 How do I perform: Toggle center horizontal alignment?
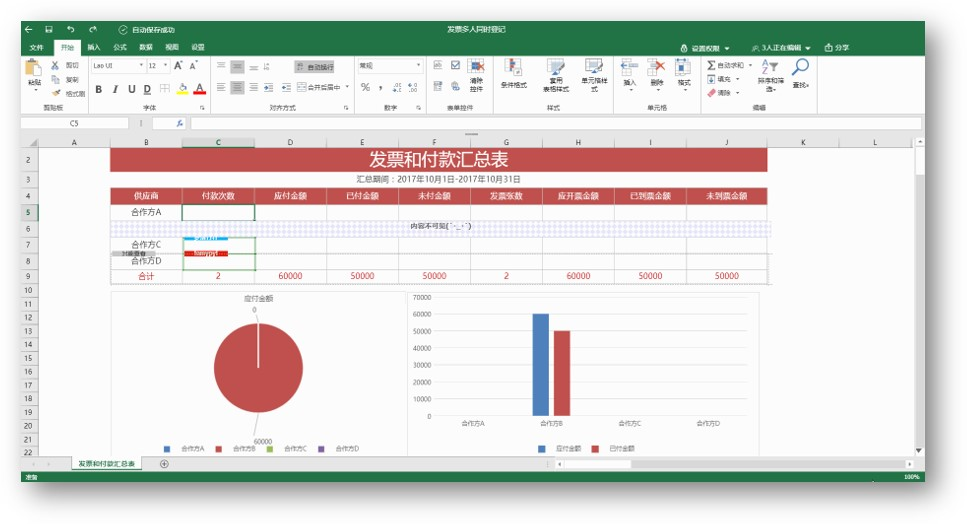(x=237, y=88)
